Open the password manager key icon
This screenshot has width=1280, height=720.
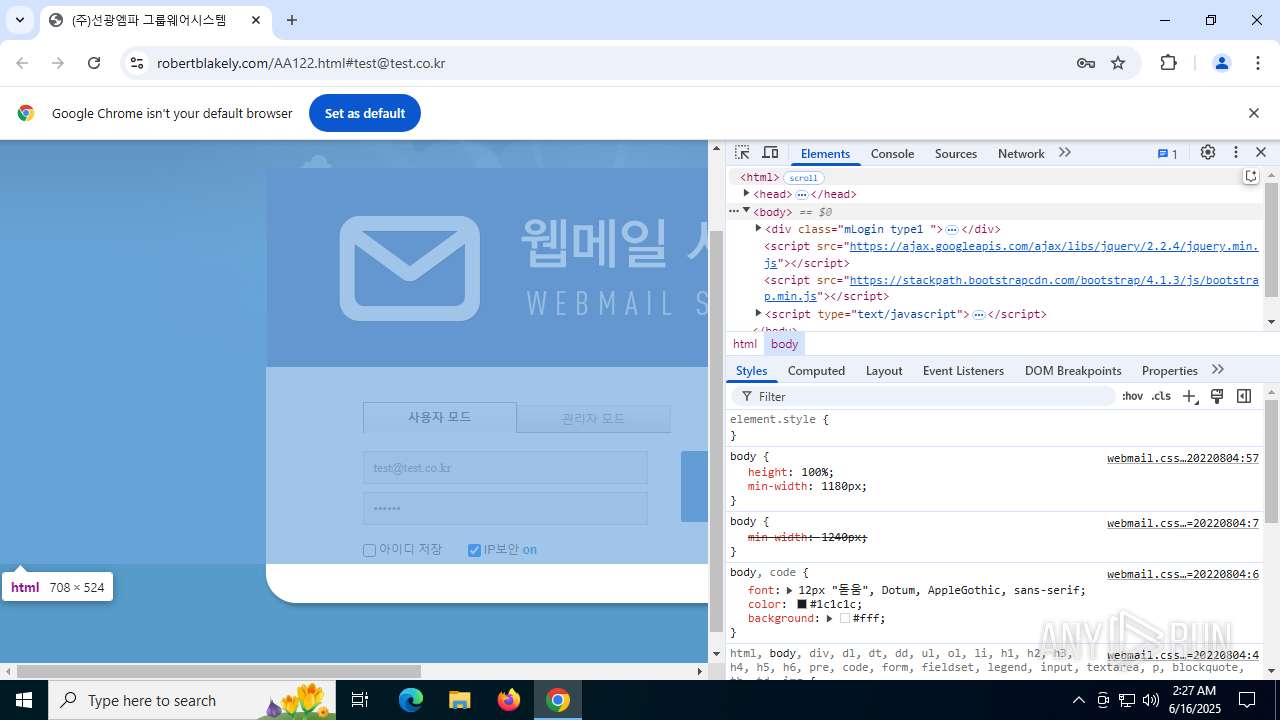click(x=1086, y=63)
